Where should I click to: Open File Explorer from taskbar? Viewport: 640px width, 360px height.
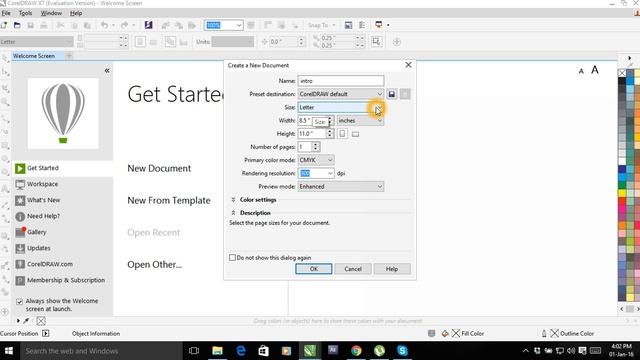[217, 351]
